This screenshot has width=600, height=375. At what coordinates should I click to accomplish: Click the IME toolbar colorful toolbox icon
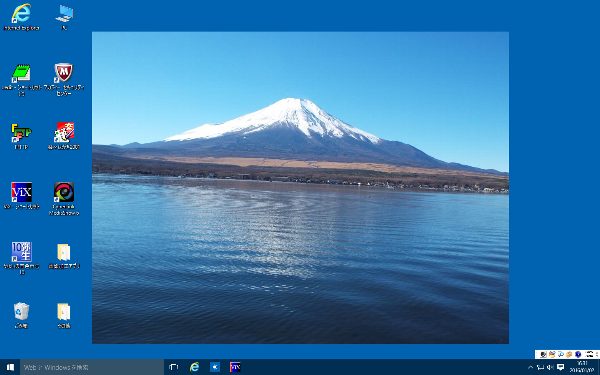point(552,354)
